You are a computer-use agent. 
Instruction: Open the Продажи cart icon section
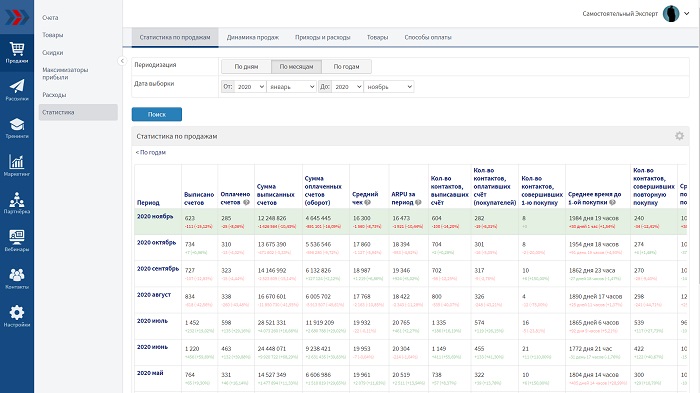17,52
